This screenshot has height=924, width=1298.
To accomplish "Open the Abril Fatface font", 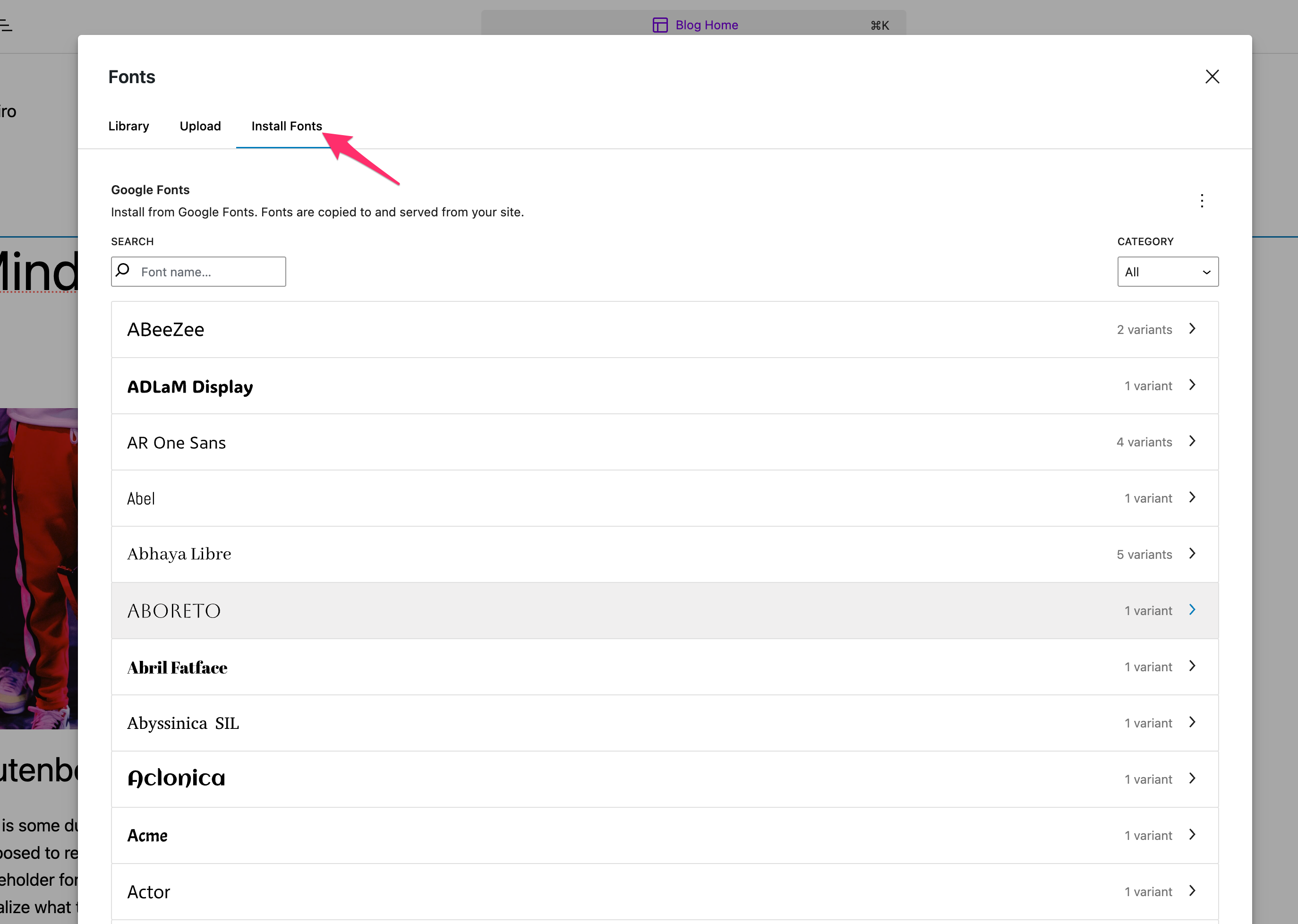I will 665,667.
